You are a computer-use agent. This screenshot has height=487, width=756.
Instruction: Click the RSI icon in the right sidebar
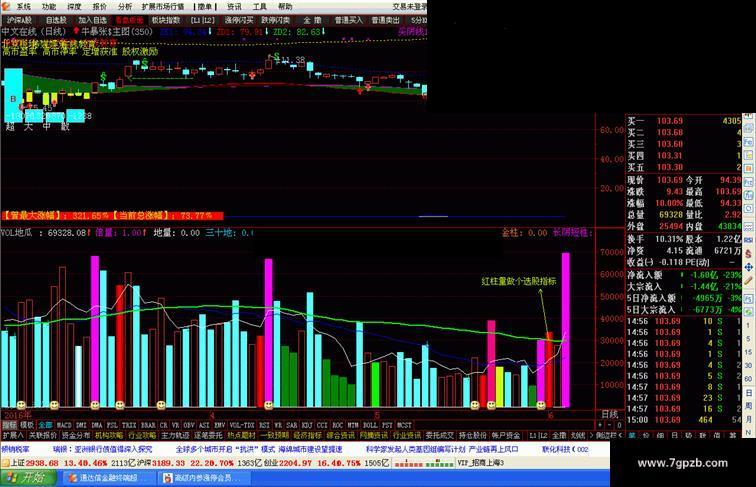748,239
